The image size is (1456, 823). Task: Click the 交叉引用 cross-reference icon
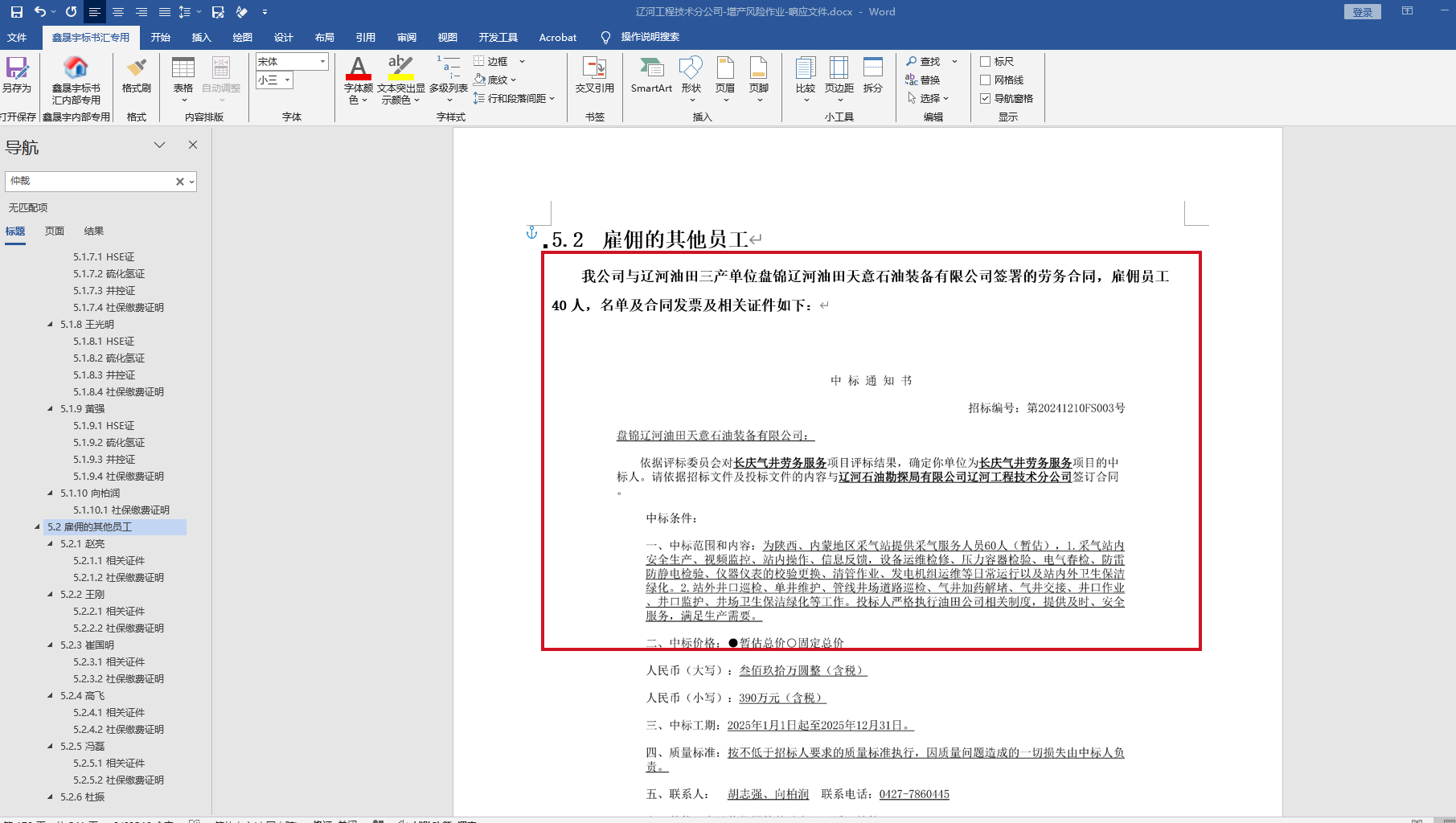point(595,76)
